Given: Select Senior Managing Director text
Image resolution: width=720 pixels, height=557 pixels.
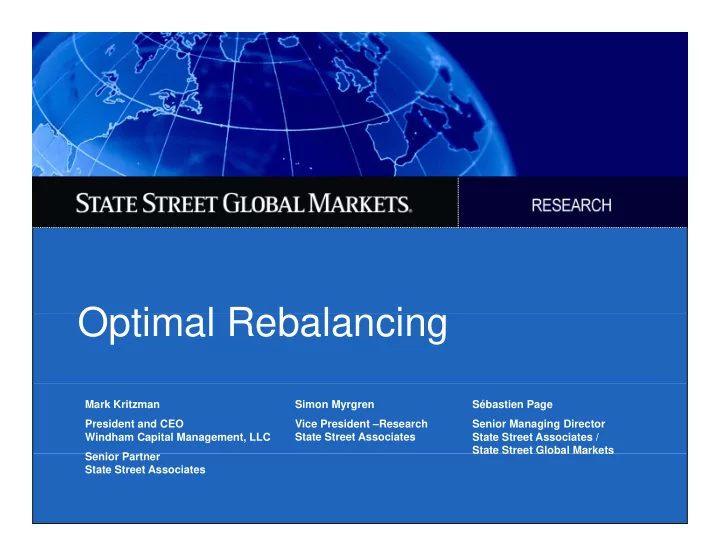Looking at the screenshot, I should pyautogui.click(x=538, y=424).
